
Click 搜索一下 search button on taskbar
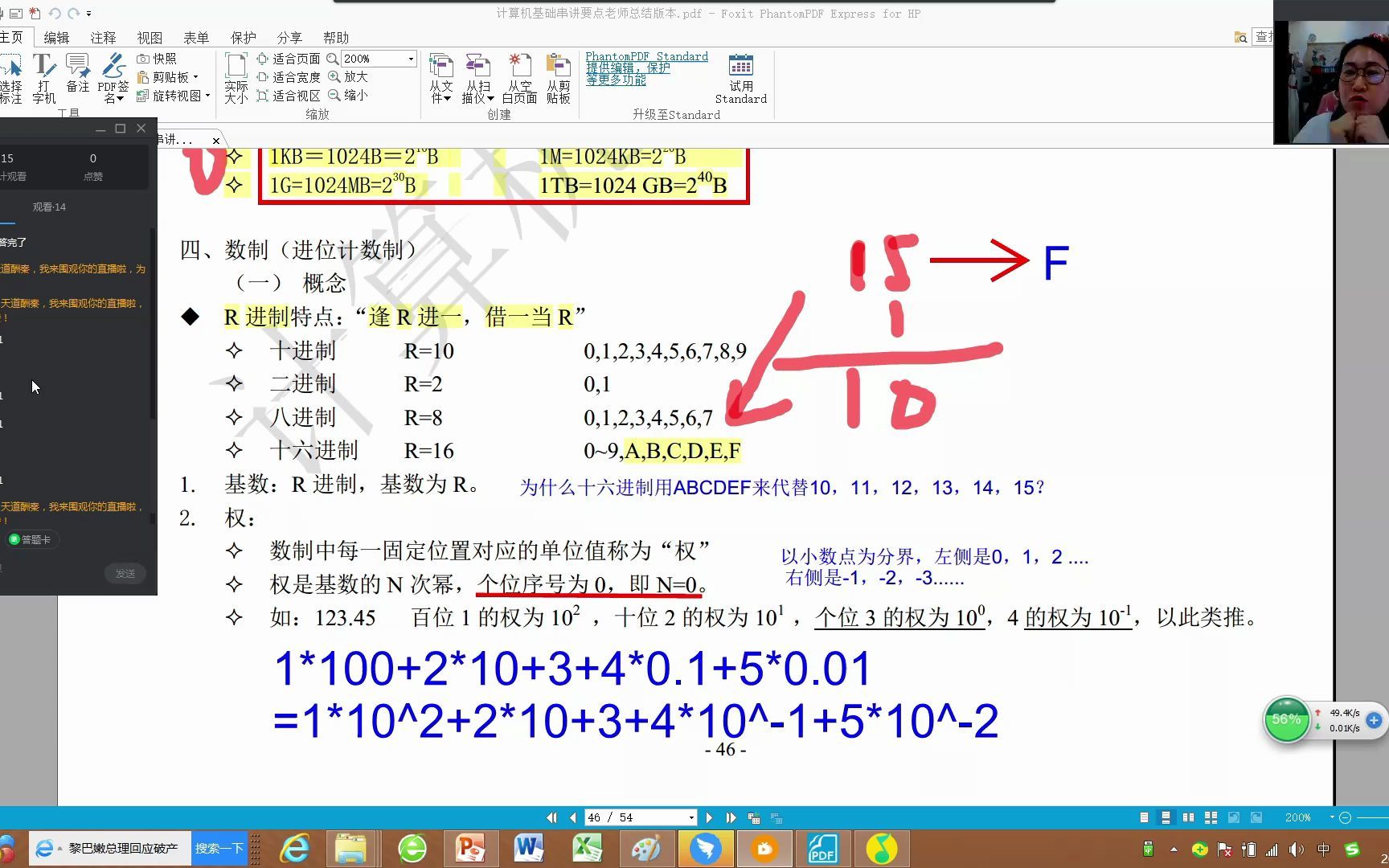tap(219, 849)
